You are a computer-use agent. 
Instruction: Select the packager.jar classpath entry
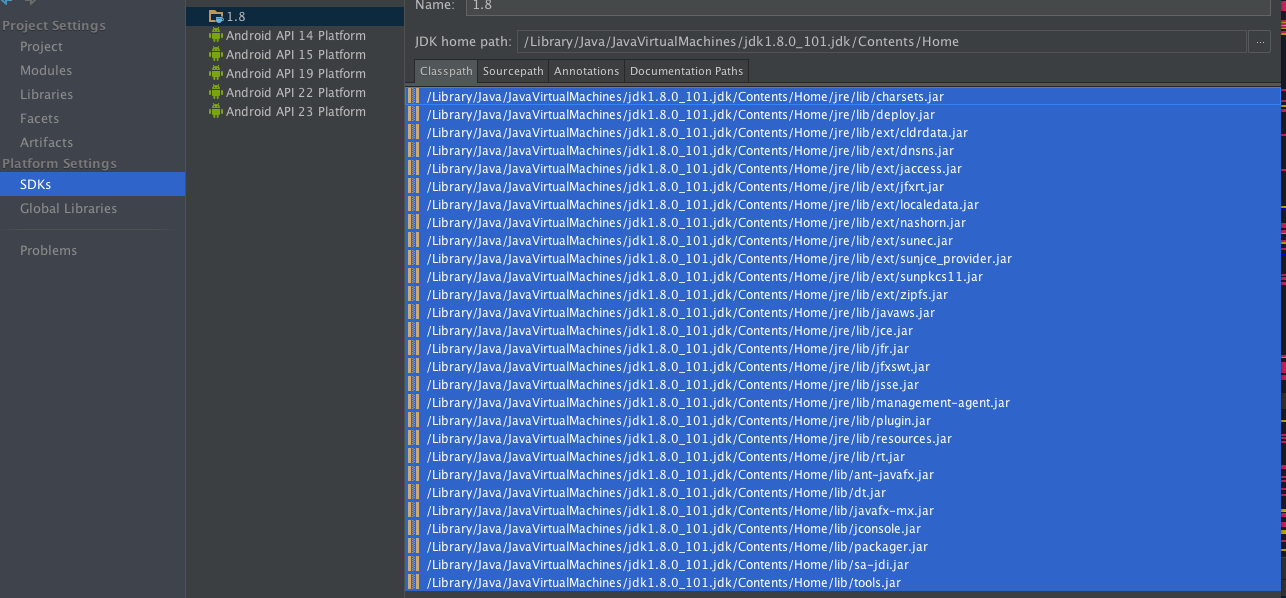coord(843,547)
